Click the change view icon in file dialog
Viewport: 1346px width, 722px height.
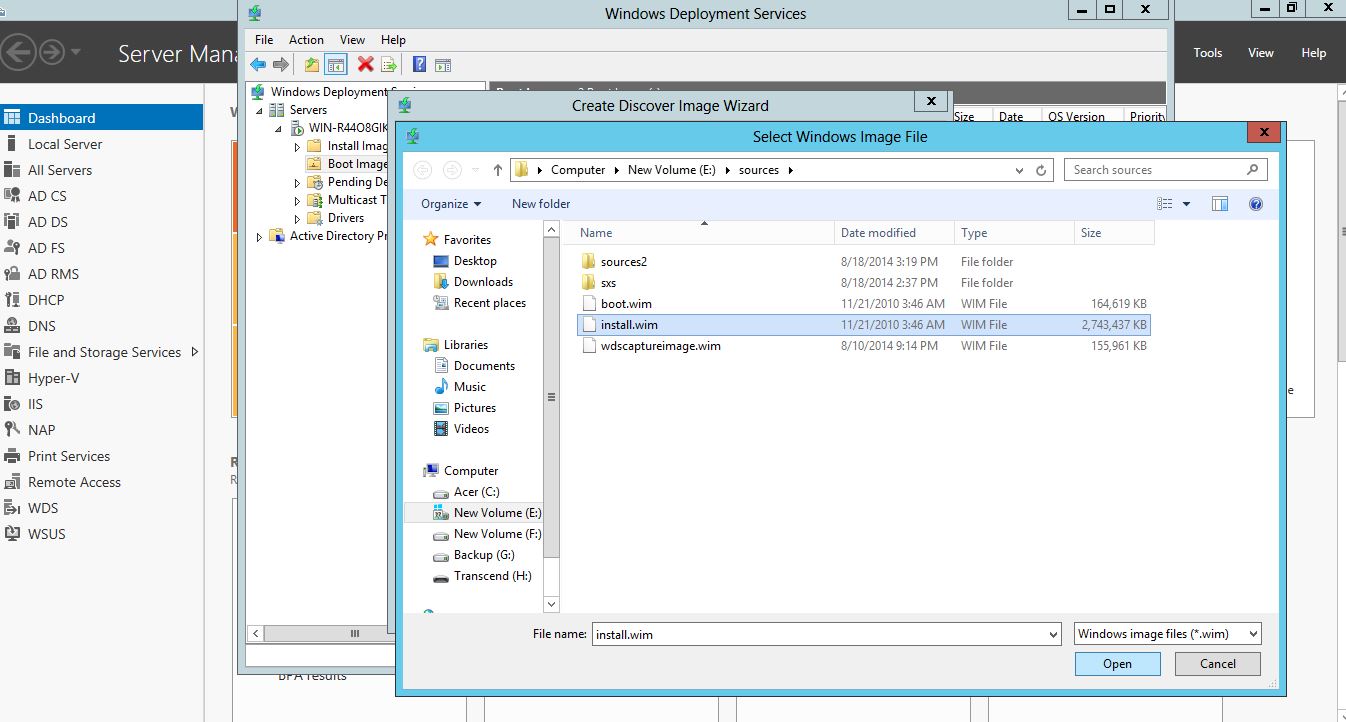[1165, 204]
